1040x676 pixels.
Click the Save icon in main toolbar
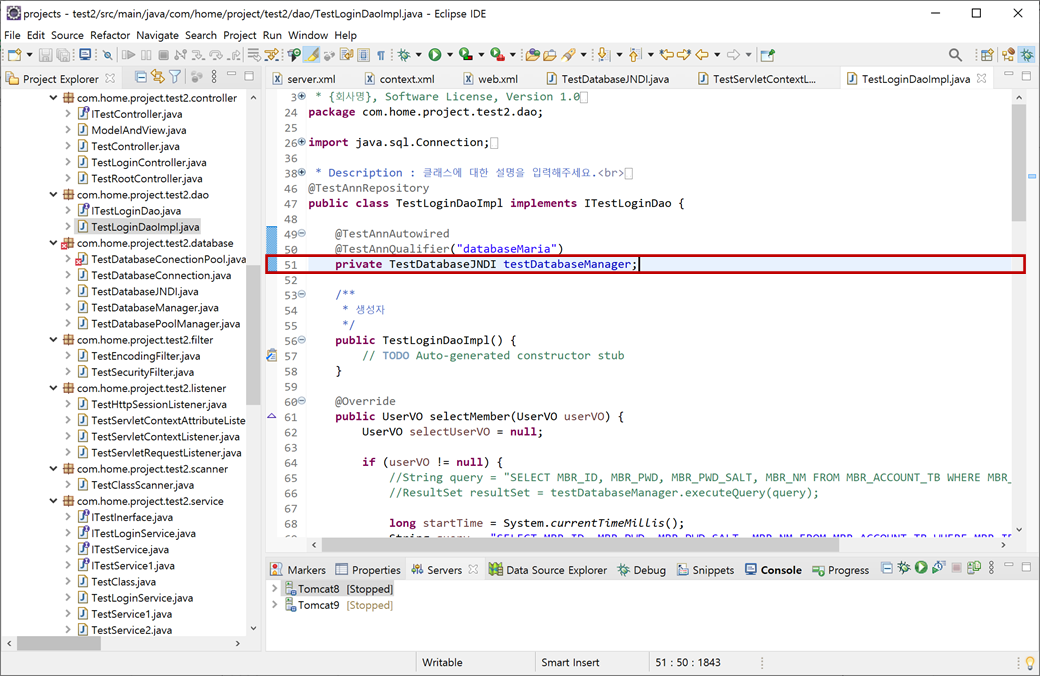45,55
